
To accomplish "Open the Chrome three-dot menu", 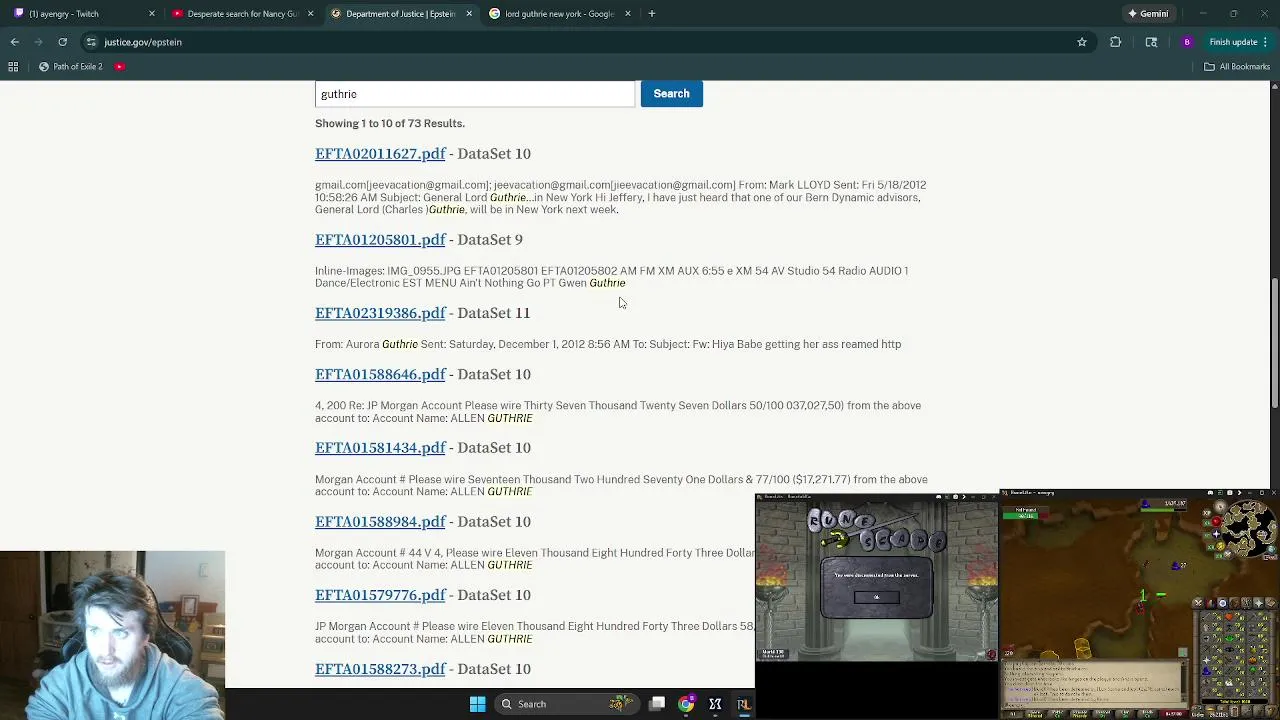I will tap(1266, 42).
